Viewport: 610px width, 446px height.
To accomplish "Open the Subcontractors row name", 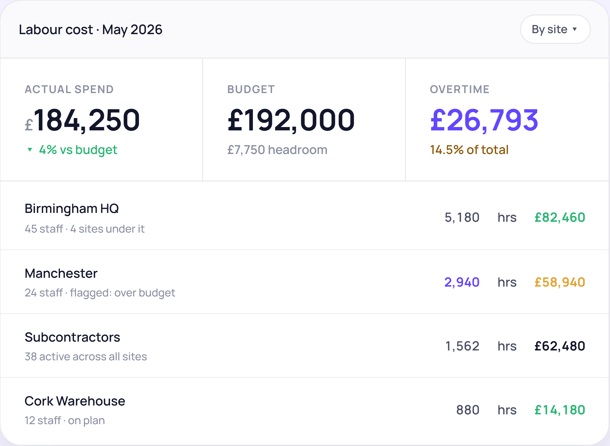I will (x=72, y=337).
